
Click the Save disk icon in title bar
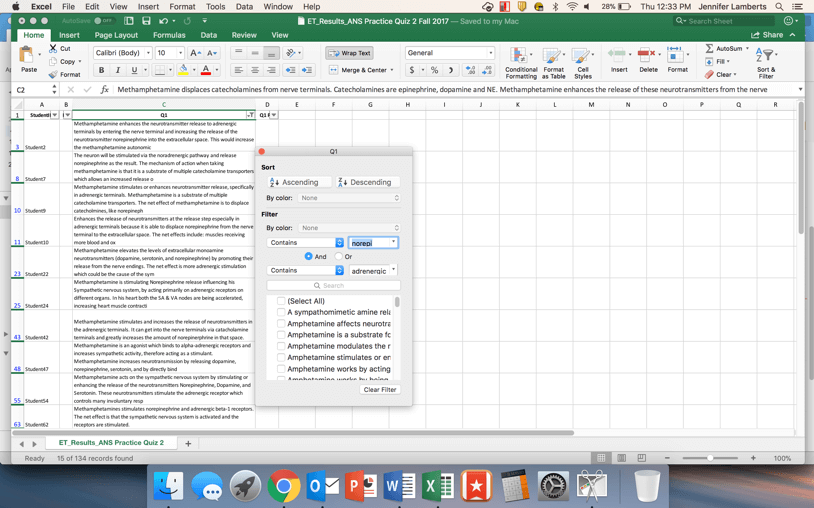[146, 21]
